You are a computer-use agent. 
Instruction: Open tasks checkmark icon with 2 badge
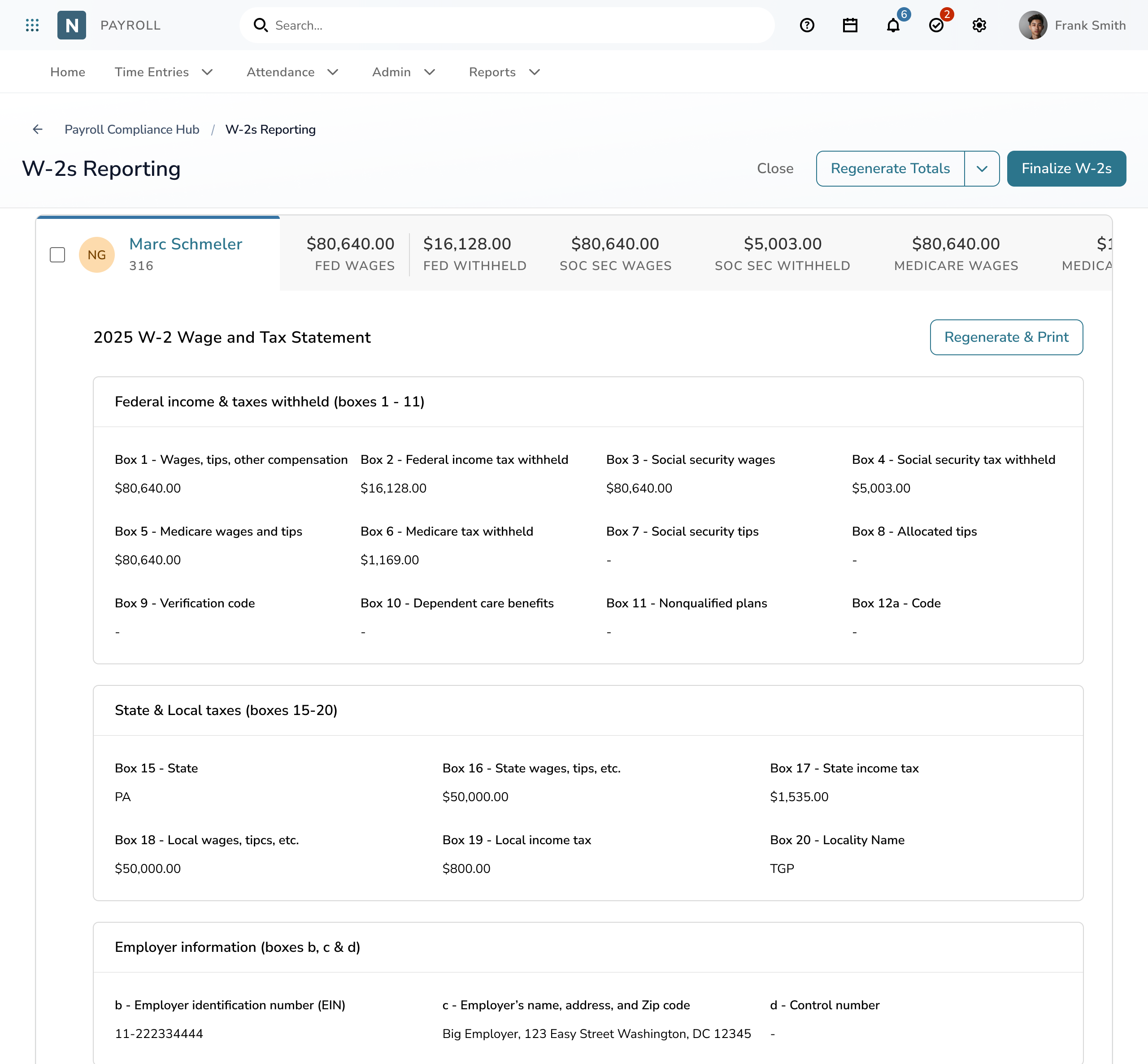pyautogui.click(x=936, y=25)
